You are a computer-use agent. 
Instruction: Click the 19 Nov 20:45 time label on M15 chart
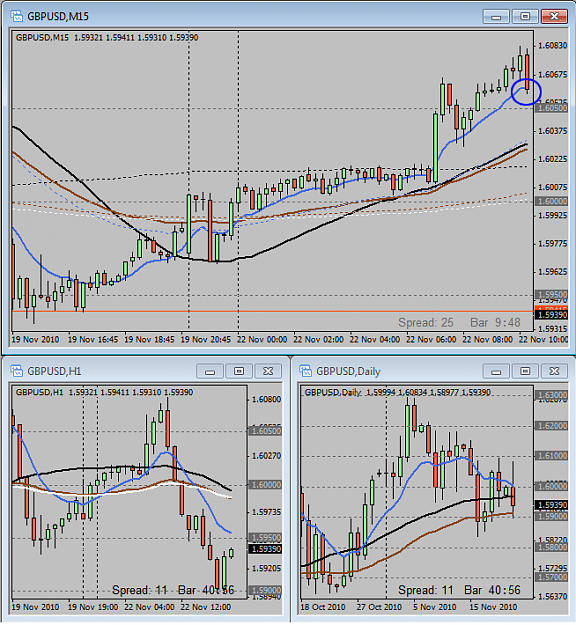click(x=206, y=340)
